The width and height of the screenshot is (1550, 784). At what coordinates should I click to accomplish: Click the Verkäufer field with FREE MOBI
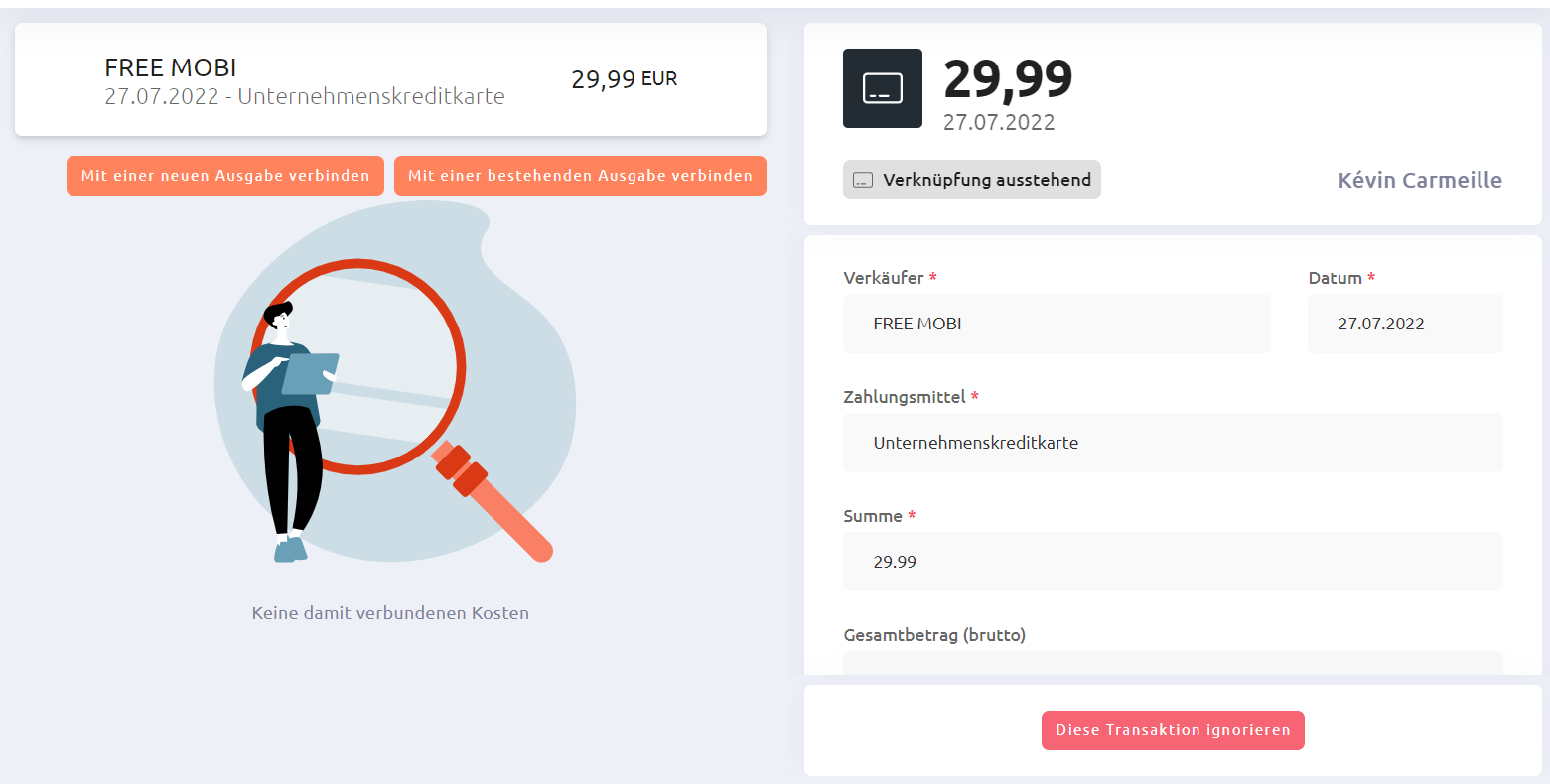coord(1057,324)
